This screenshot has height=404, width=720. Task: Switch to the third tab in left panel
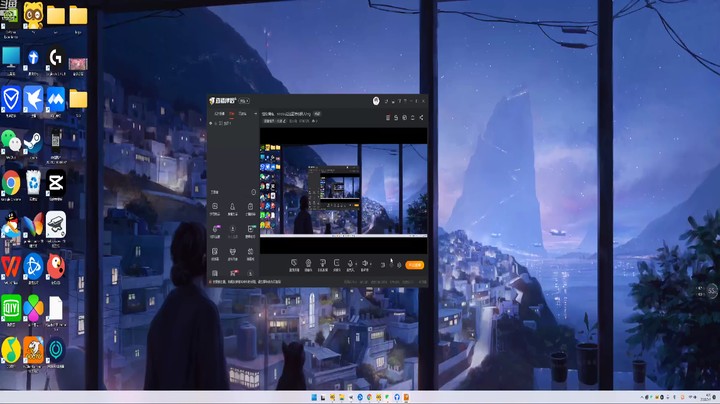pos(242,113)
